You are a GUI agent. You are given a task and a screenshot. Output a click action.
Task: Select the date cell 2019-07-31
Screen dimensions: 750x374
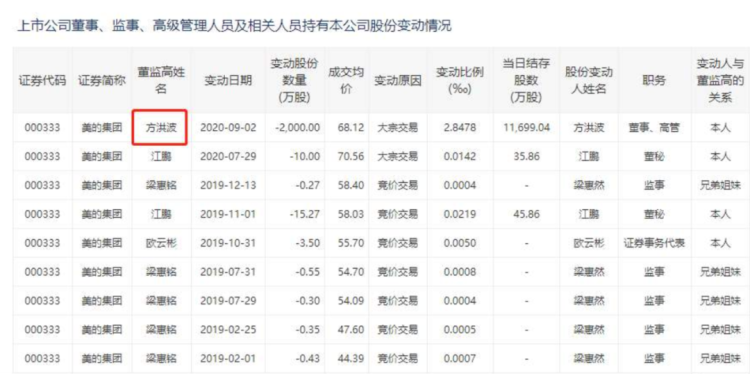(228, 272)
